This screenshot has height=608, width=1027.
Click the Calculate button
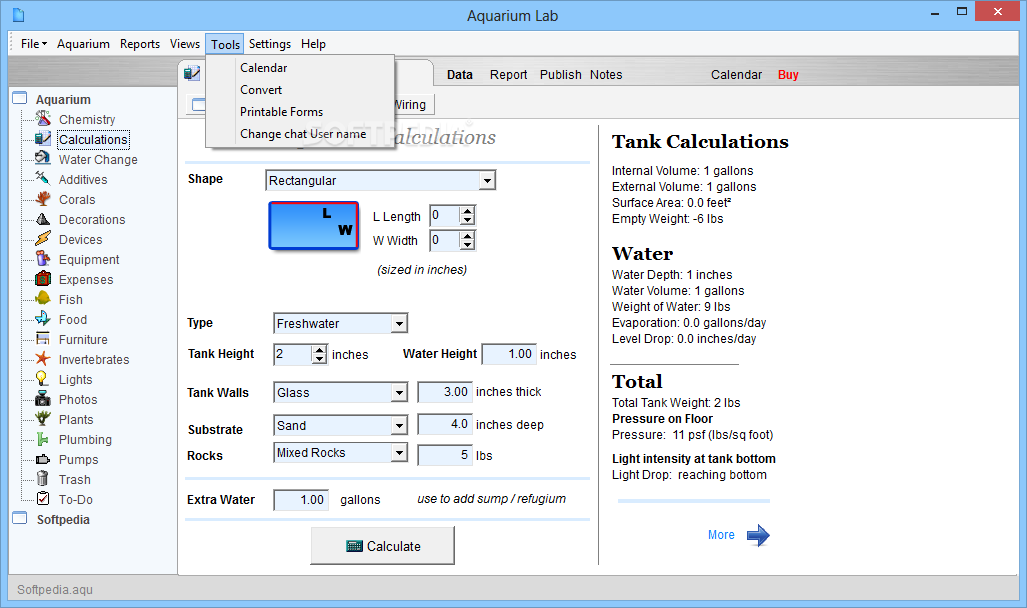click(383, 546)
